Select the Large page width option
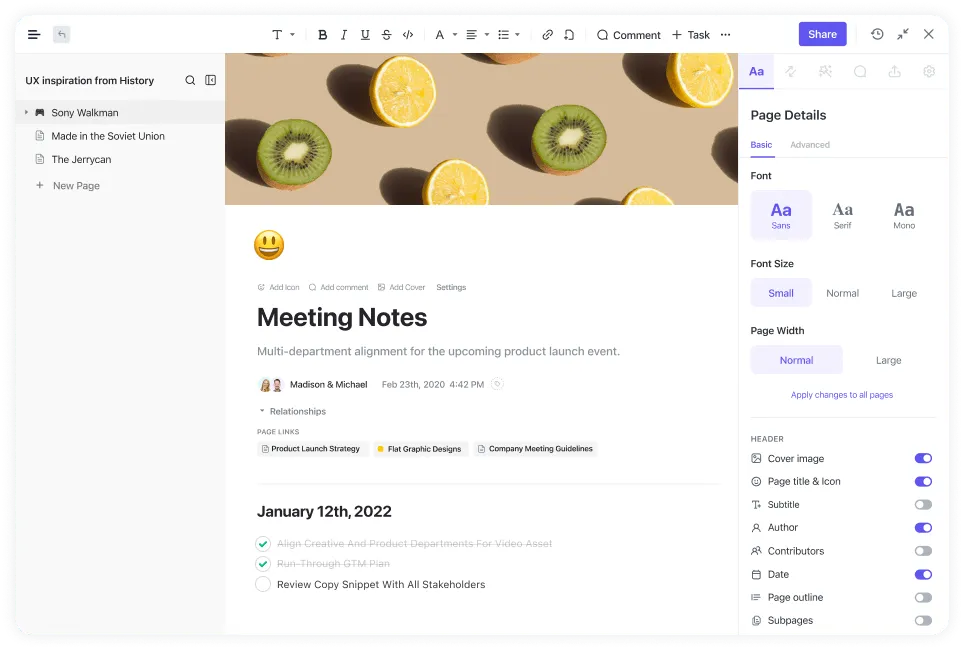This screenshot has width=964, height=650. pyautogui.click(x=888, y=359)
